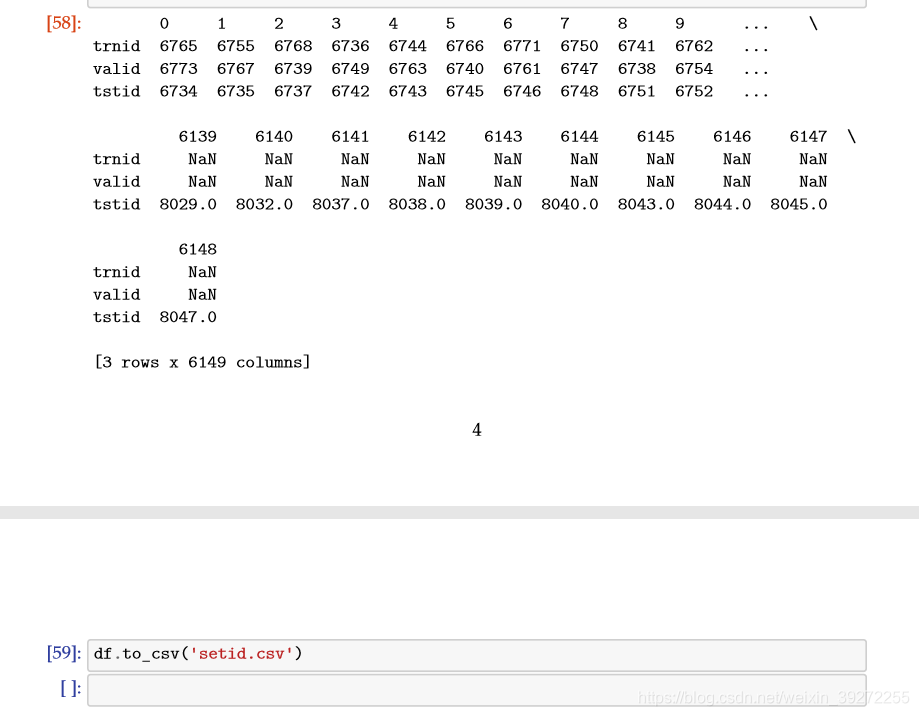Select column header 6145

coord(656,137)
